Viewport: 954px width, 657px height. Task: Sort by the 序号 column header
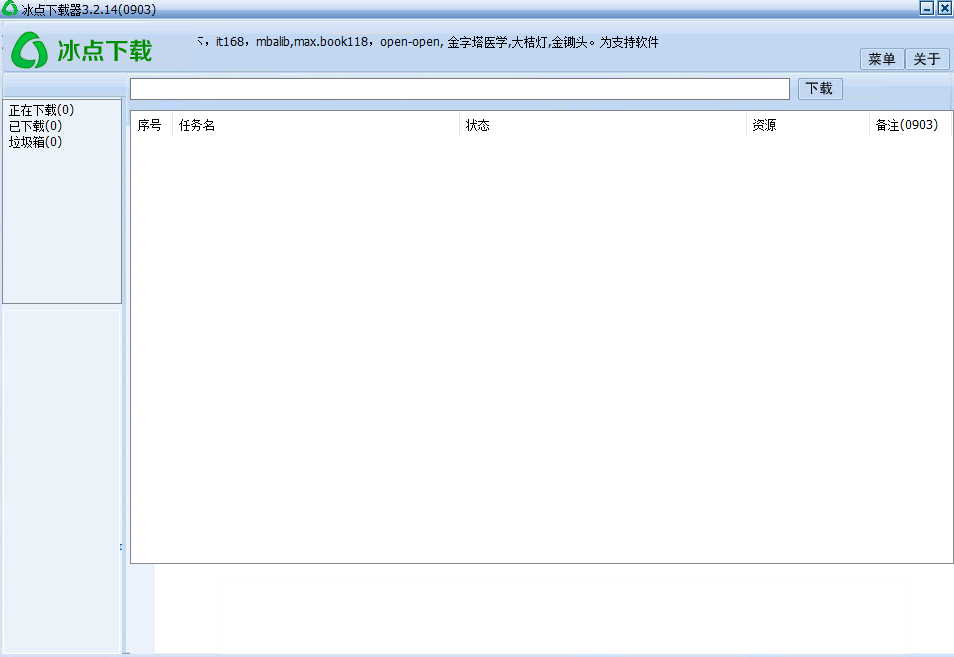click(151, 125)
